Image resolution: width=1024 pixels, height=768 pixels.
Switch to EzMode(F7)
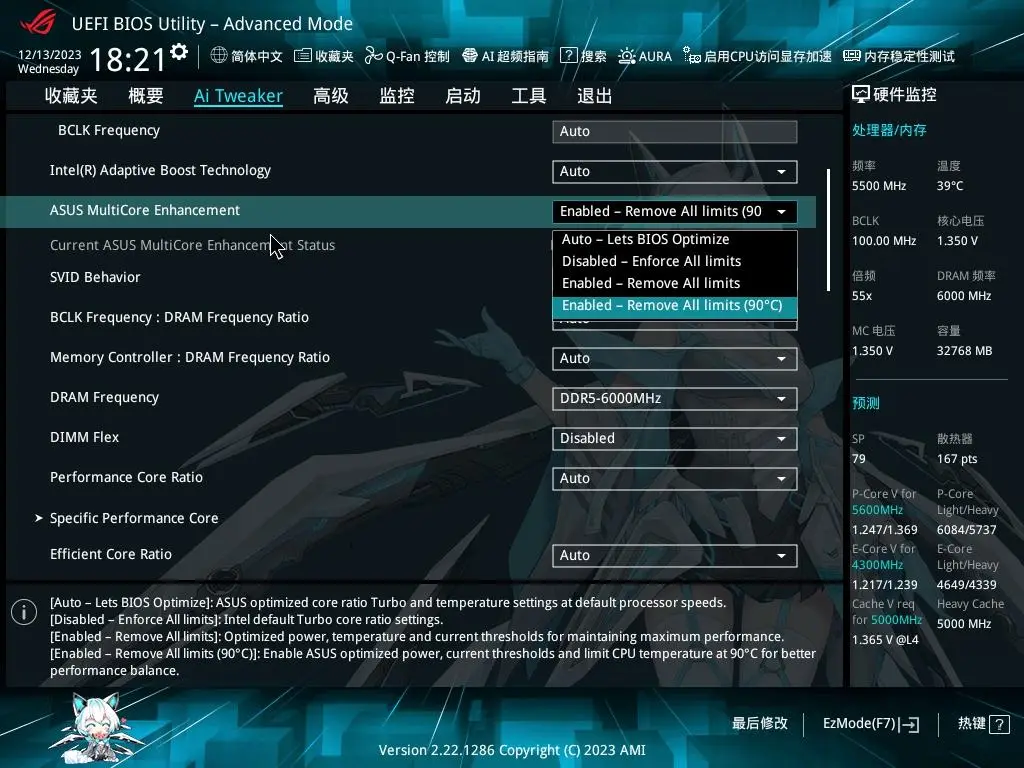(x=871, y=724)
